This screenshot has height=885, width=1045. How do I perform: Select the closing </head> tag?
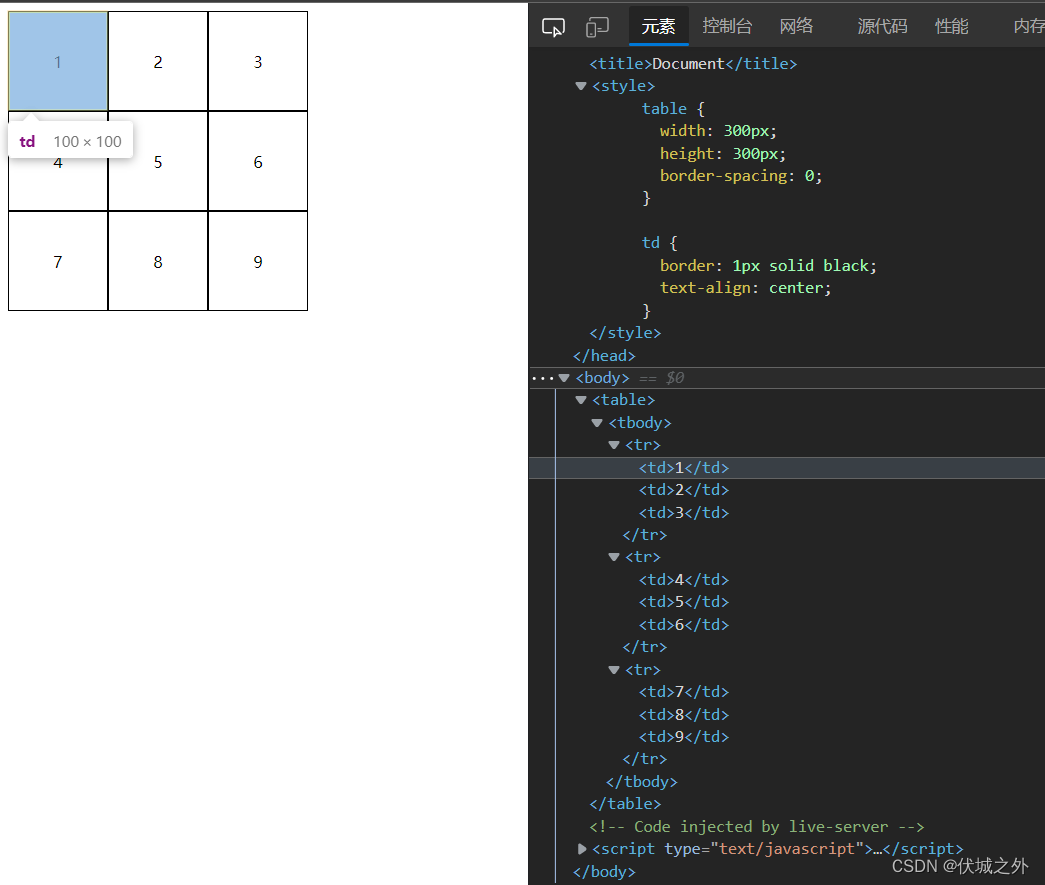point(604,355)
